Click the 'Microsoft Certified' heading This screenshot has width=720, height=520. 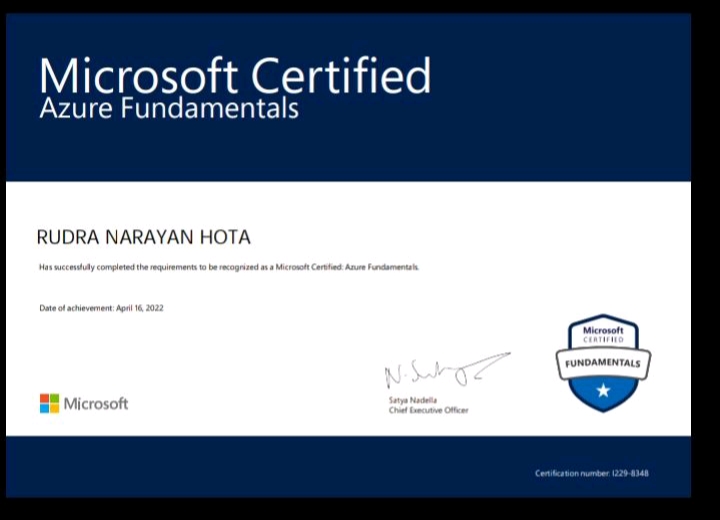(x=235, y=76)
